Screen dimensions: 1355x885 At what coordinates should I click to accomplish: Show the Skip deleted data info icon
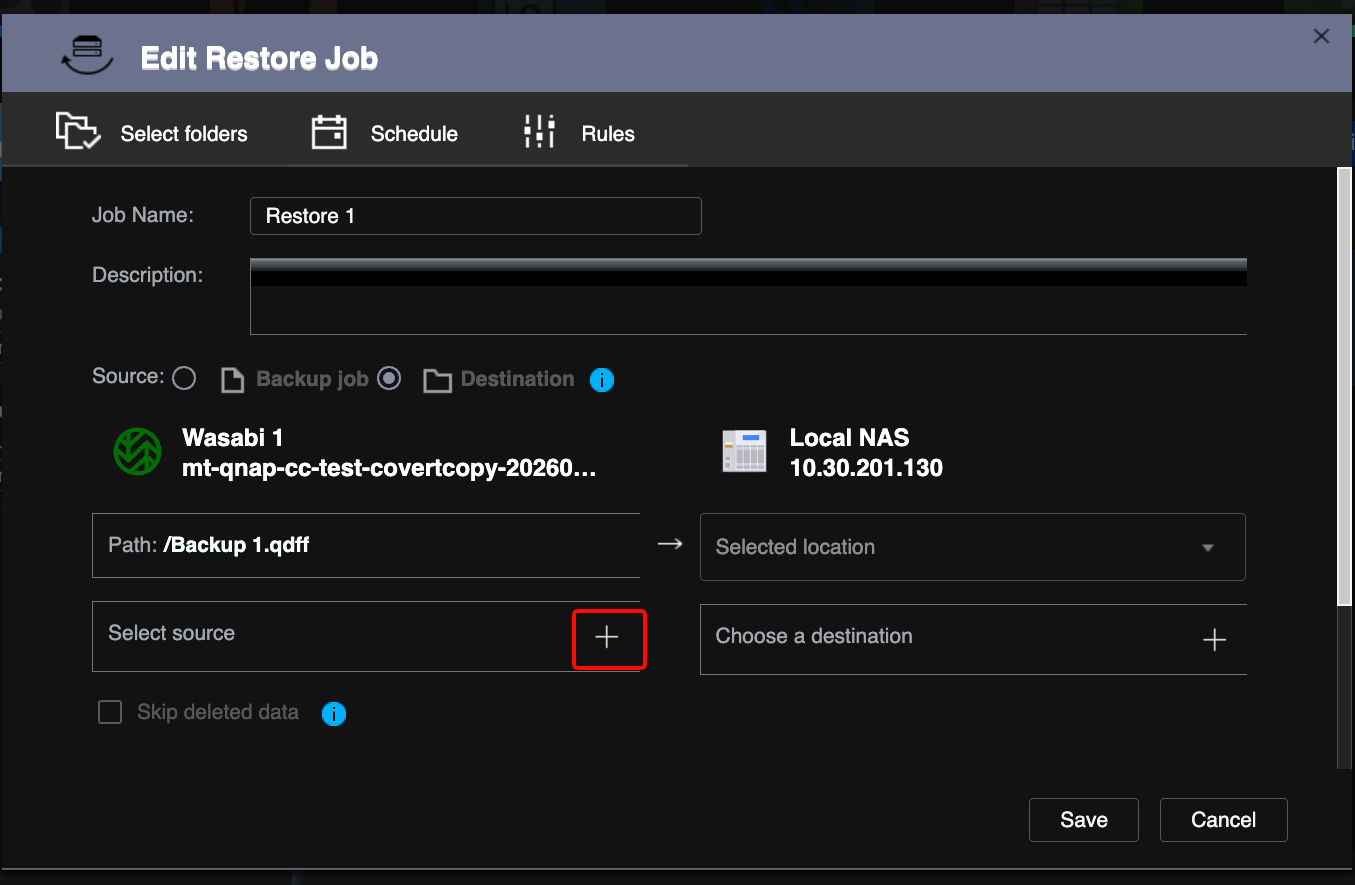click(x=334, y=714)
